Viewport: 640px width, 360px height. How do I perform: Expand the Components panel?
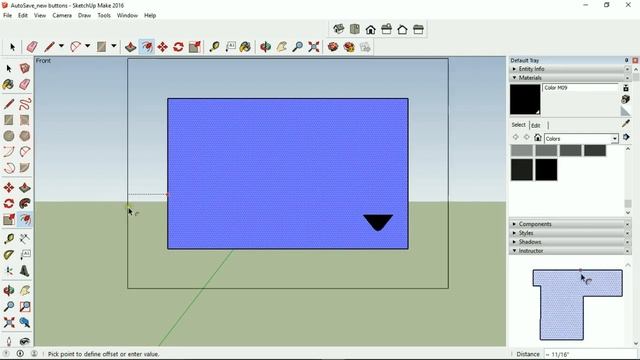(570, 224)
